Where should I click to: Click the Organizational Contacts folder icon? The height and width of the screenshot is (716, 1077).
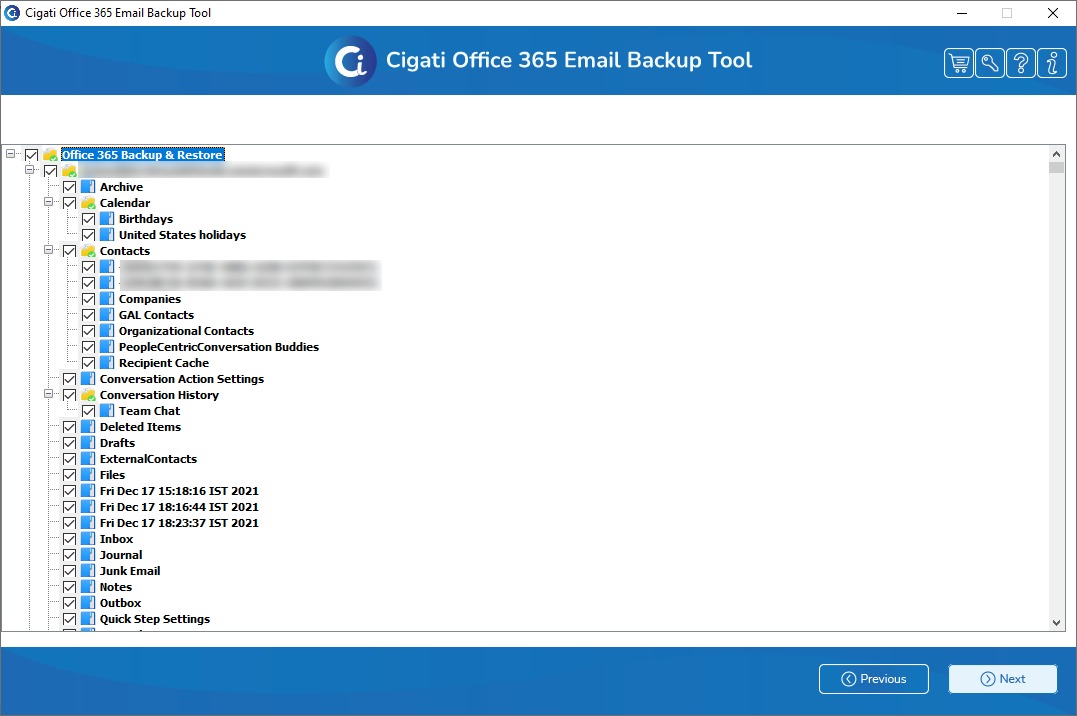pyautogui.click(x=107, y=331)
